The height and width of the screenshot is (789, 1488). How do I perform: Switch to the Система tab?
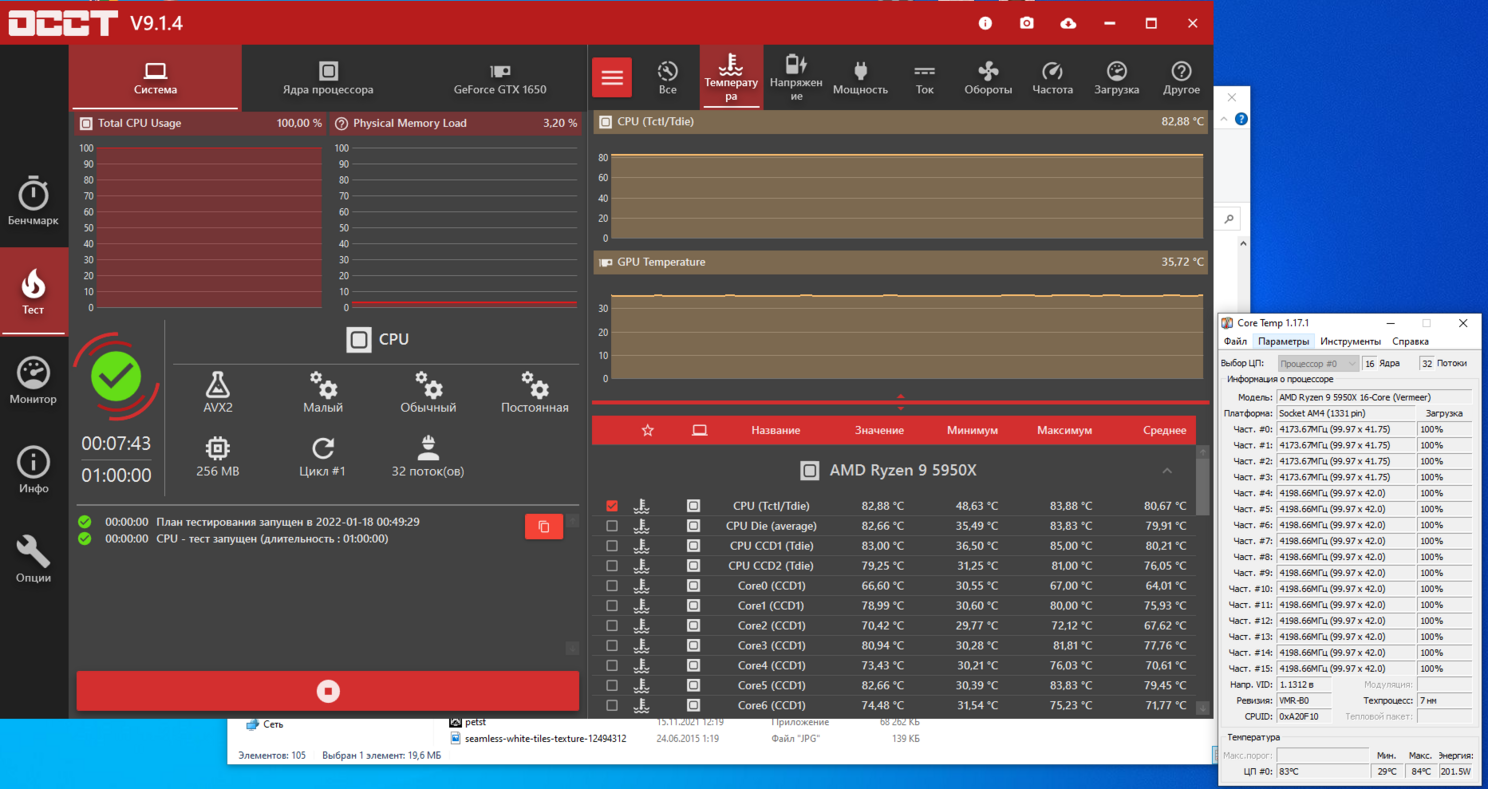click(155, 77)
